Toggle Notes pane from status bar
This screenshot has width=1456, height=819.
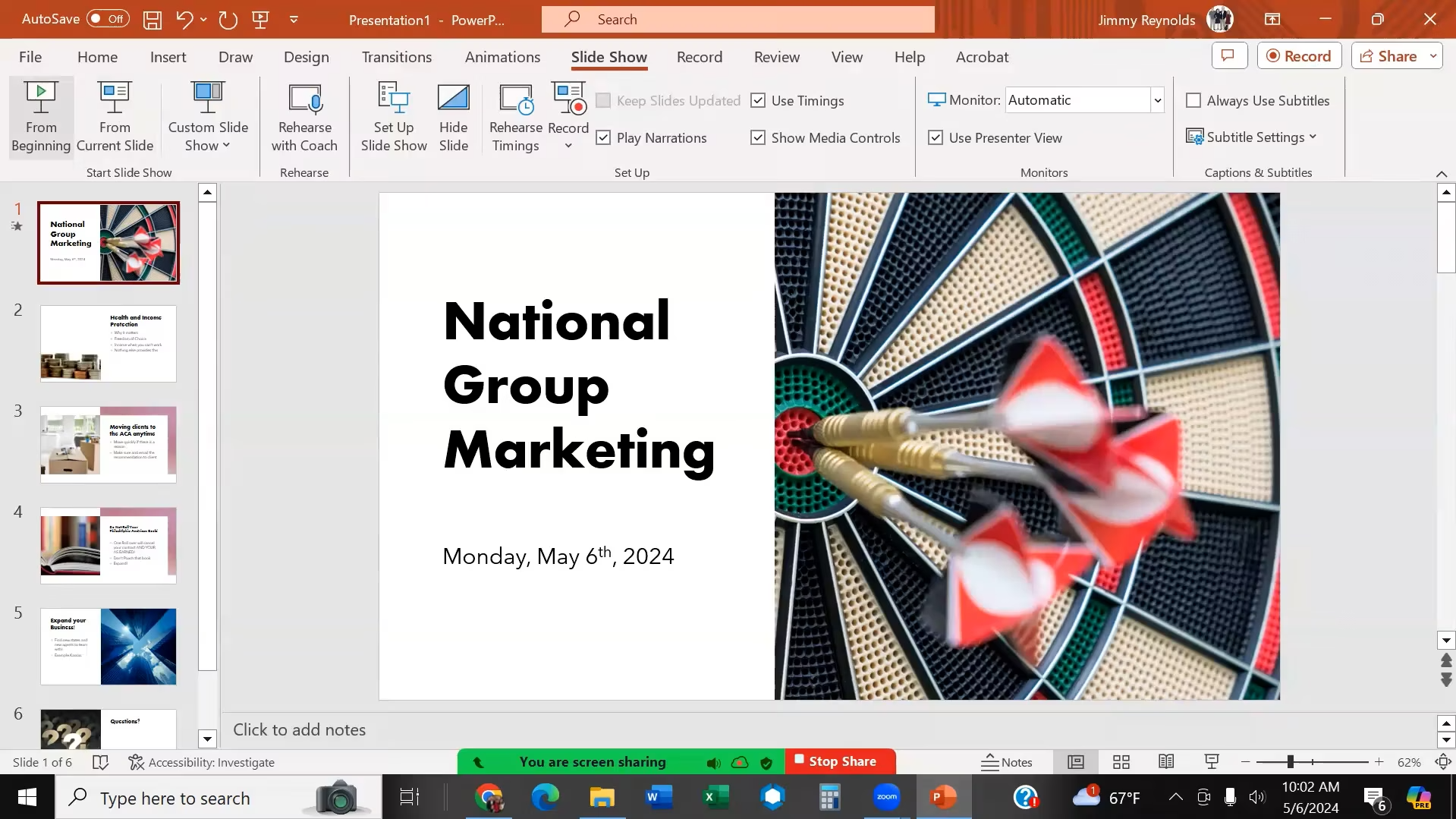[1006, 762]
